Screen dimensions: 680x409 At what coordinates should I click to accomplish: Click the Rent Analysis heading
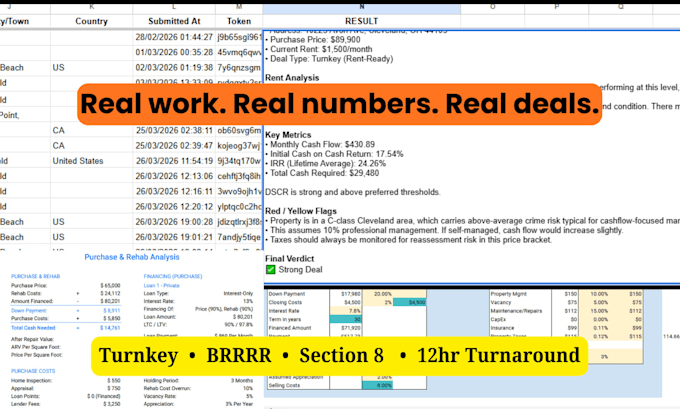292,78
